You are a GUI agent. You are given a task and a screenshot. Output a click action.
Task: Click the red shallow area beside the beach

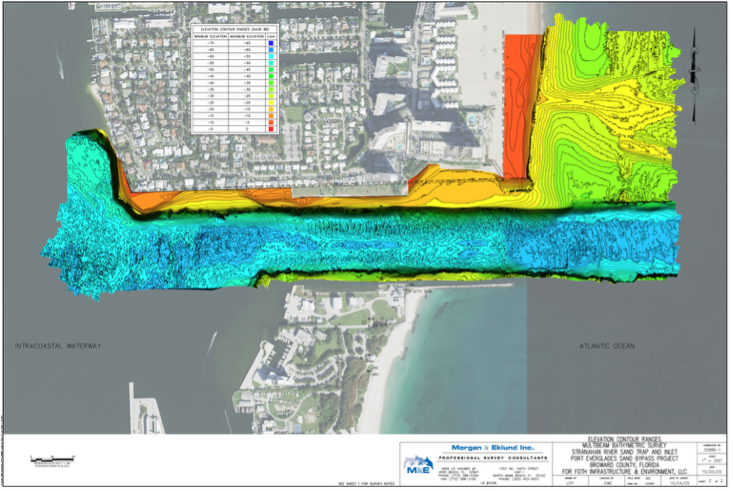(x=519, y=105)
